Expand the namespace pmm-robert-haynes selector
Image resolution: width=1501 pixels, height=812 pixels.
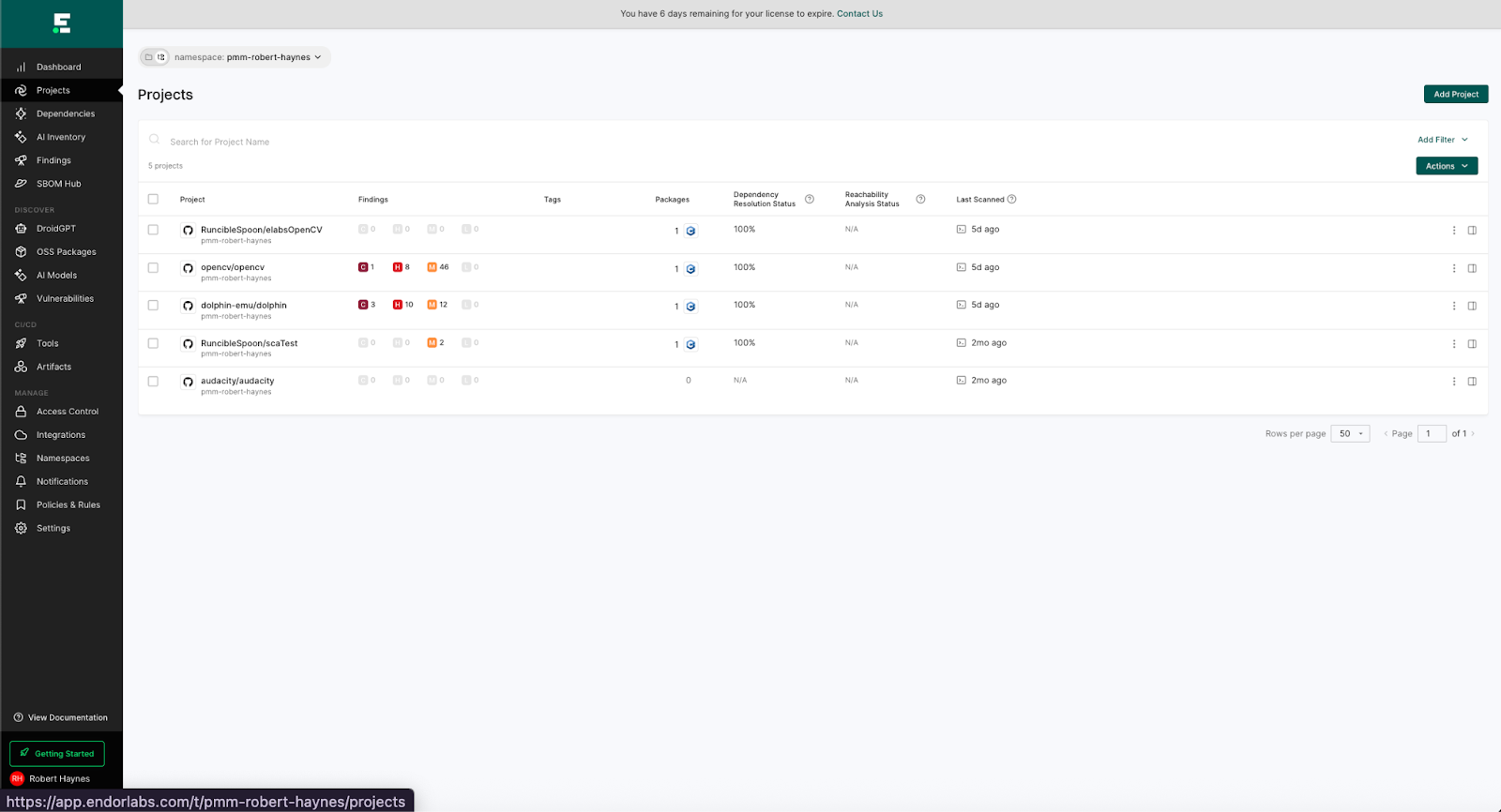(248, 57)
